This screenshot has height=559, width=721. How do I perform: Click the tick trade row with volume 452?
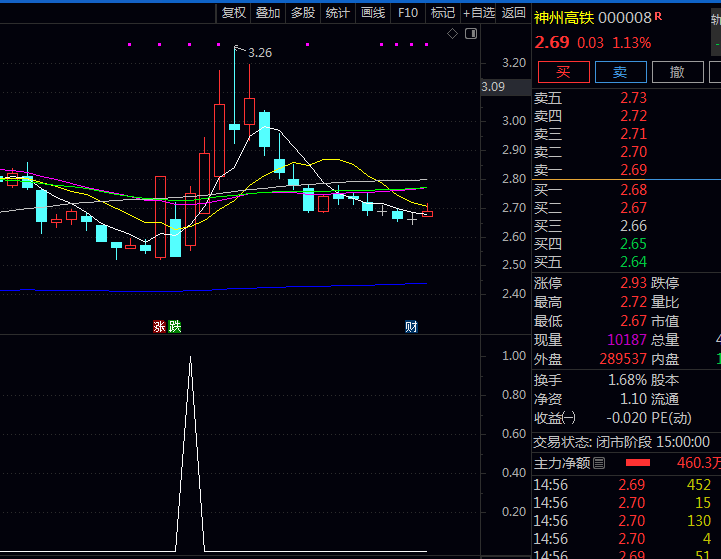[626, 485]
